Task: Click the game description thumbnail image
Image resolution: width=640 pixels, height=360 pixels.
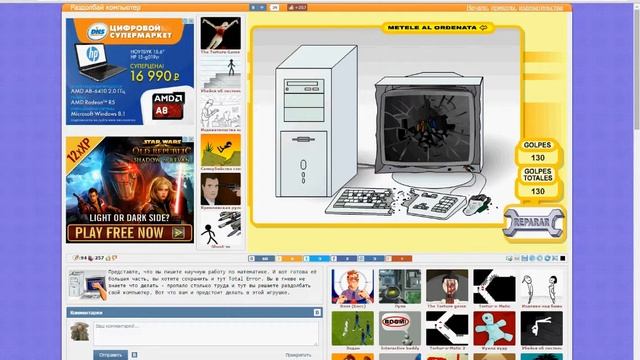Action: 87,284
